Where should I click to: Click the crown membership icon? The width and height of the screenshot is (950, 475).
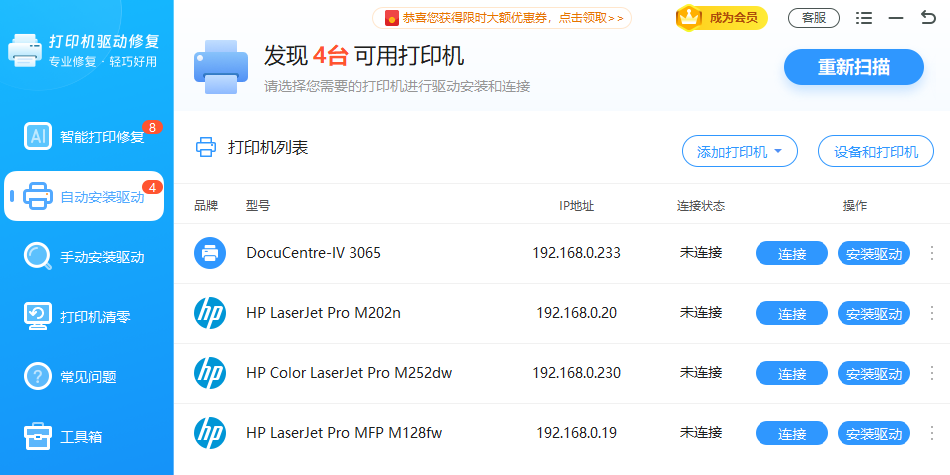point(689,17)
